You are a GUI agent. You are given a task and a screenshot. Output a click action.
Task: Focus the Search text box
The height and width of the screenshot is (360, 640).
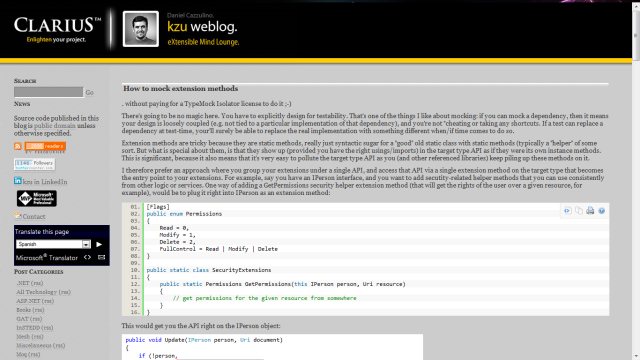point(48,92)
